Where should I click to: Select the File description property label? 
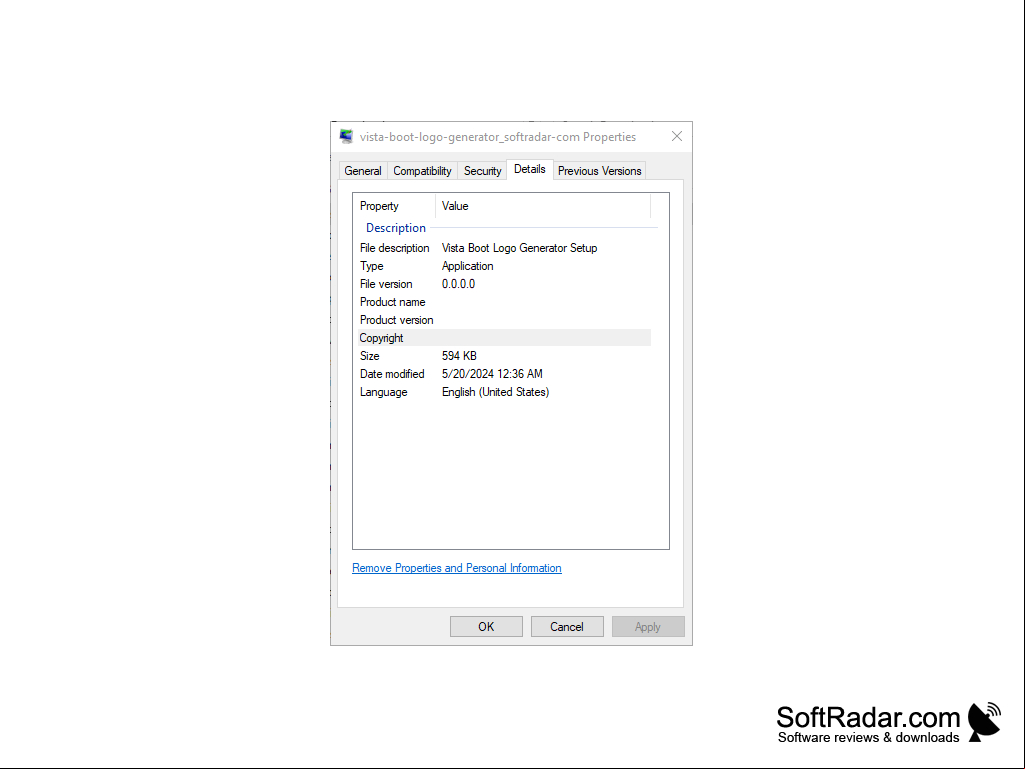[395, 248]
